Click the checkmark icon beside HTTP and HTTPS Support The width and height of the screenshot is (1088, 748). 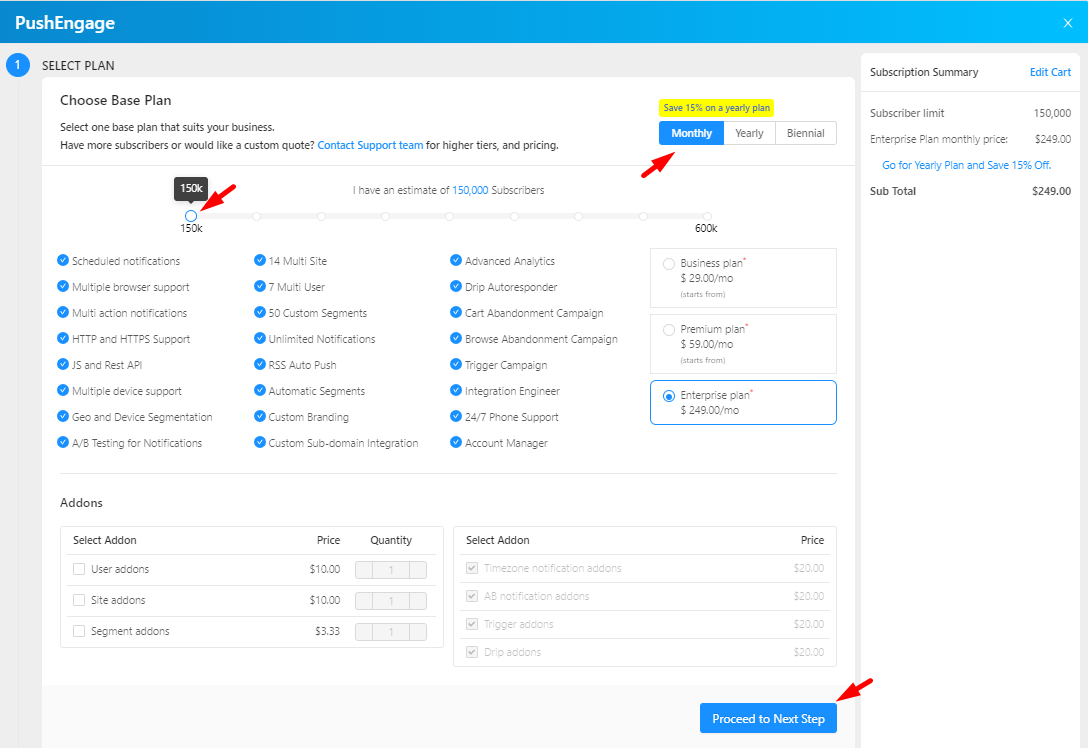coord(63,339)
